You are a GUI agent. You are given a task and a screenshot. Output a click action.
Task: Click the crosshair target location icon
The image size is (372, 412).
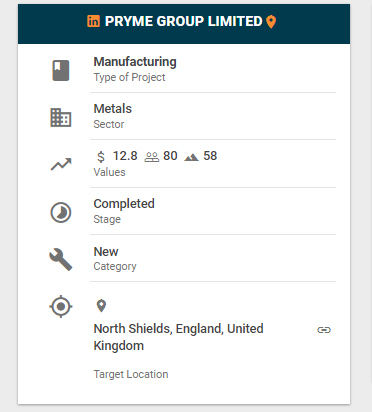click(x=61, y=306)
